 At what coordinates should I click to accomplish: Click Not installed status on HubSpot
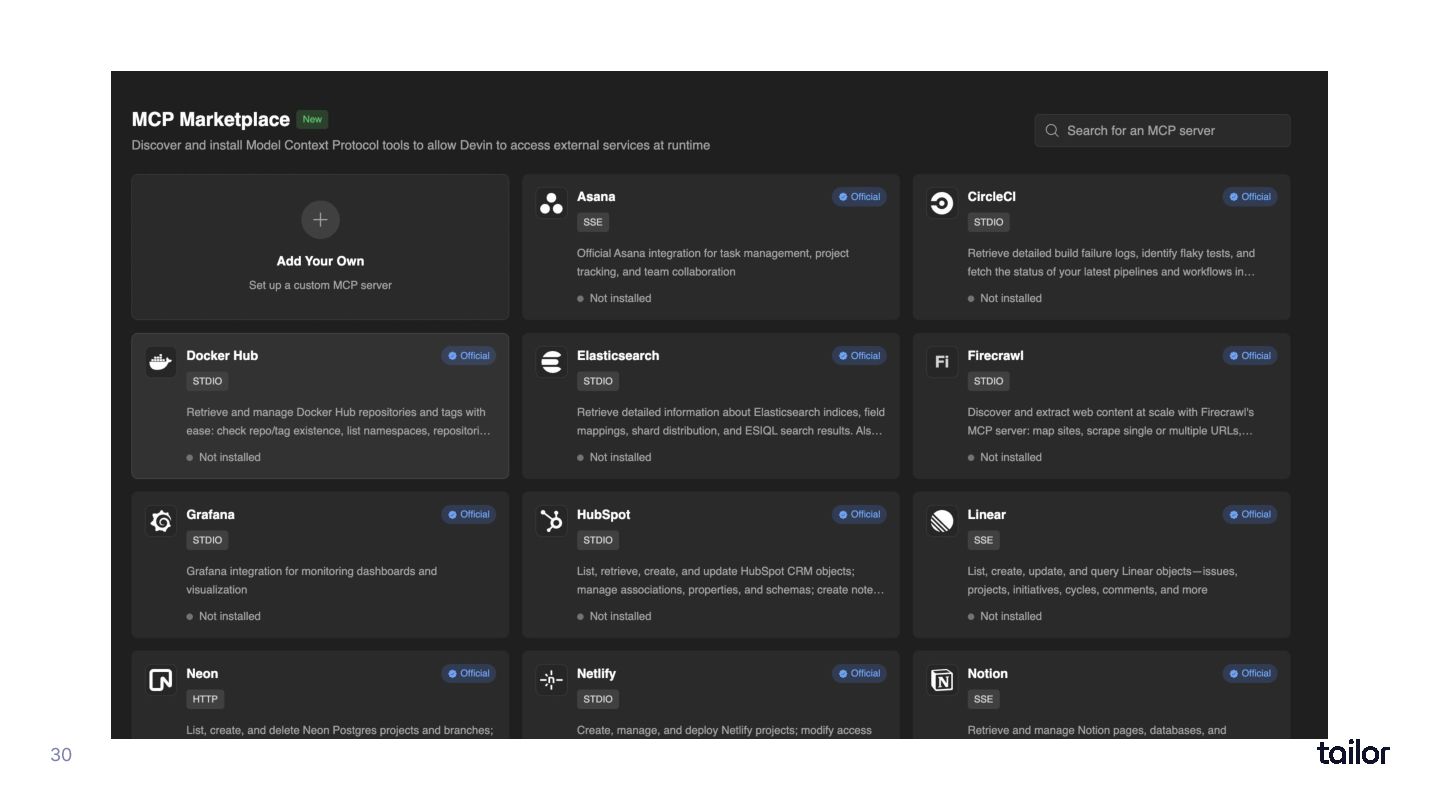point(614,616)
